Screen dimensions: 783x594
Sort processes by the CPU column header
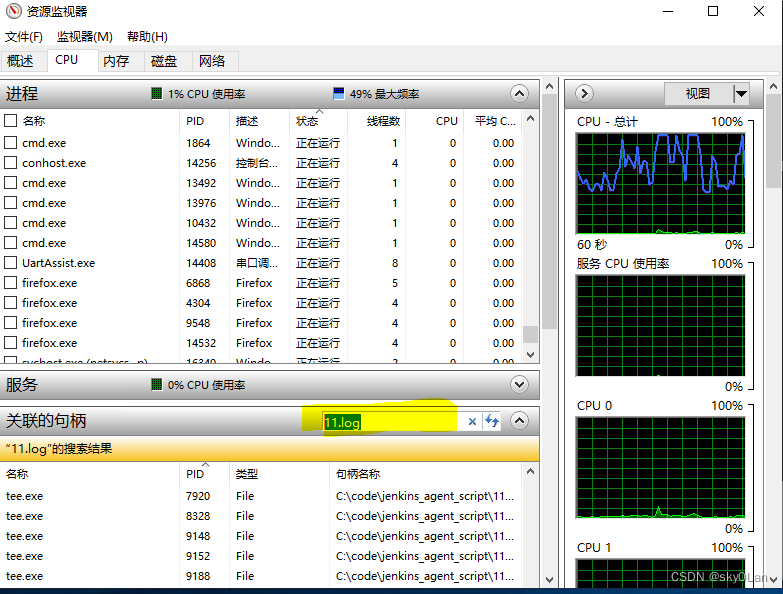click(x=434, y=121)
